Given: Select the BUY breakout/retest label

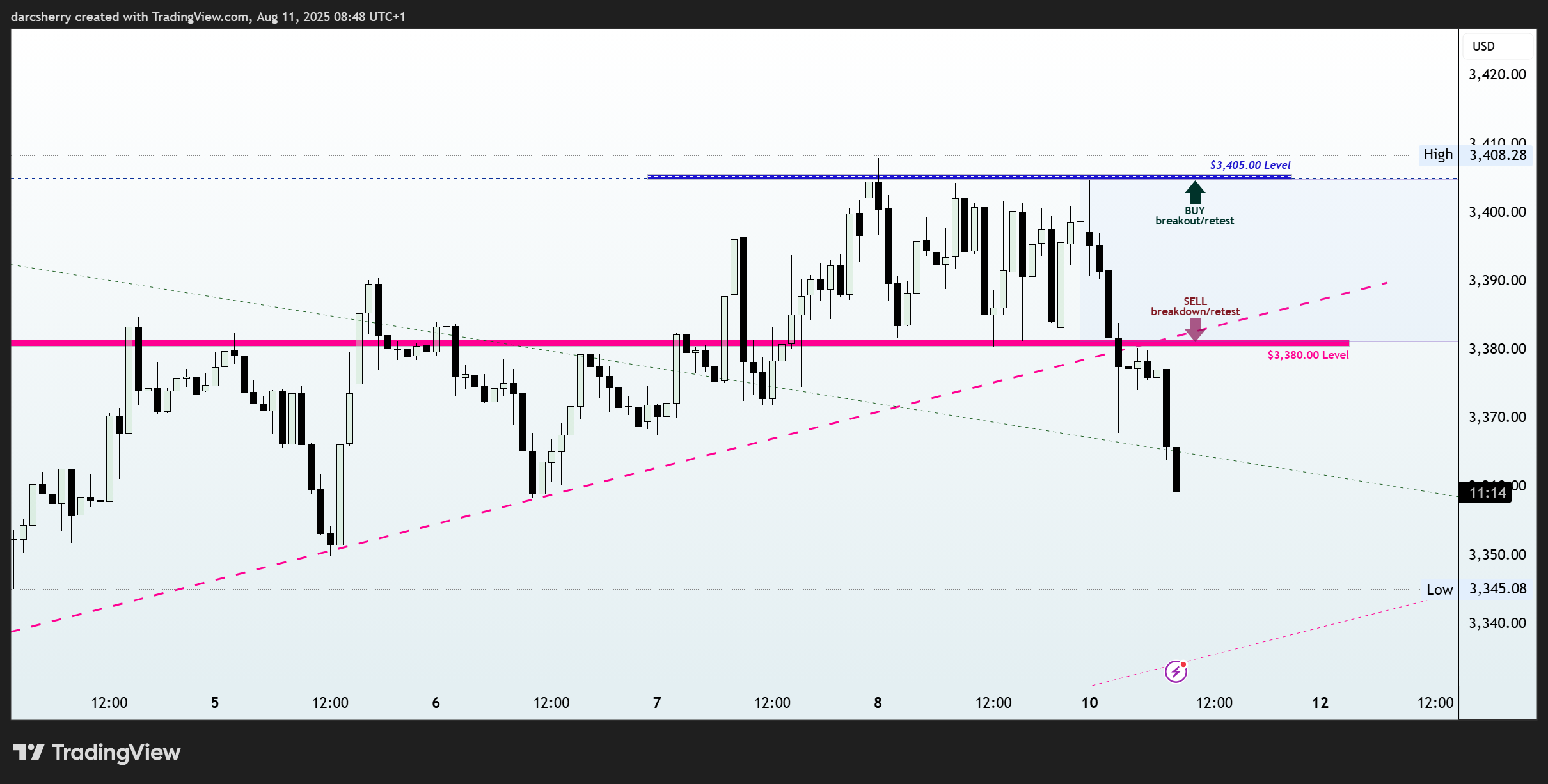Looking at the screenshot, I should pyautogui.click(x=1194, y=216).
